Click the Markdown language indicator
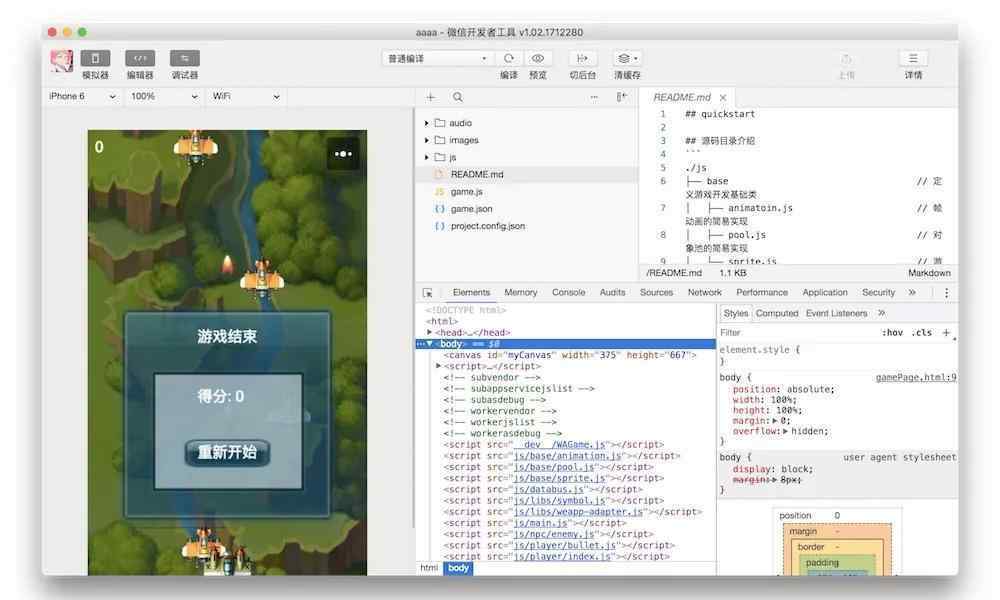 929,273
